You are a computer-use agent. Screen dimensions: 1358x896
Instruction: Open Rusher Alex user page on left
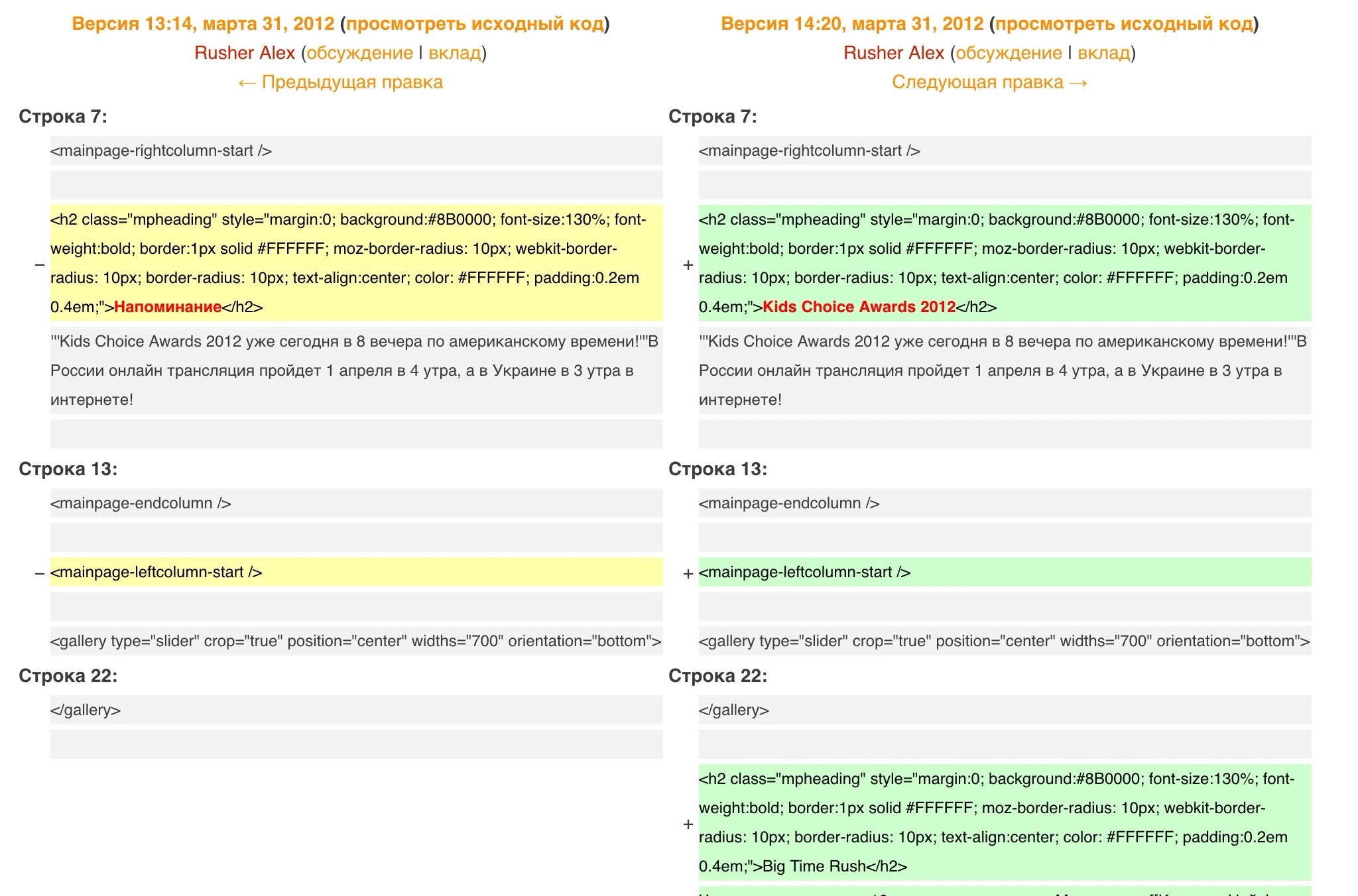tap(245, 53)
